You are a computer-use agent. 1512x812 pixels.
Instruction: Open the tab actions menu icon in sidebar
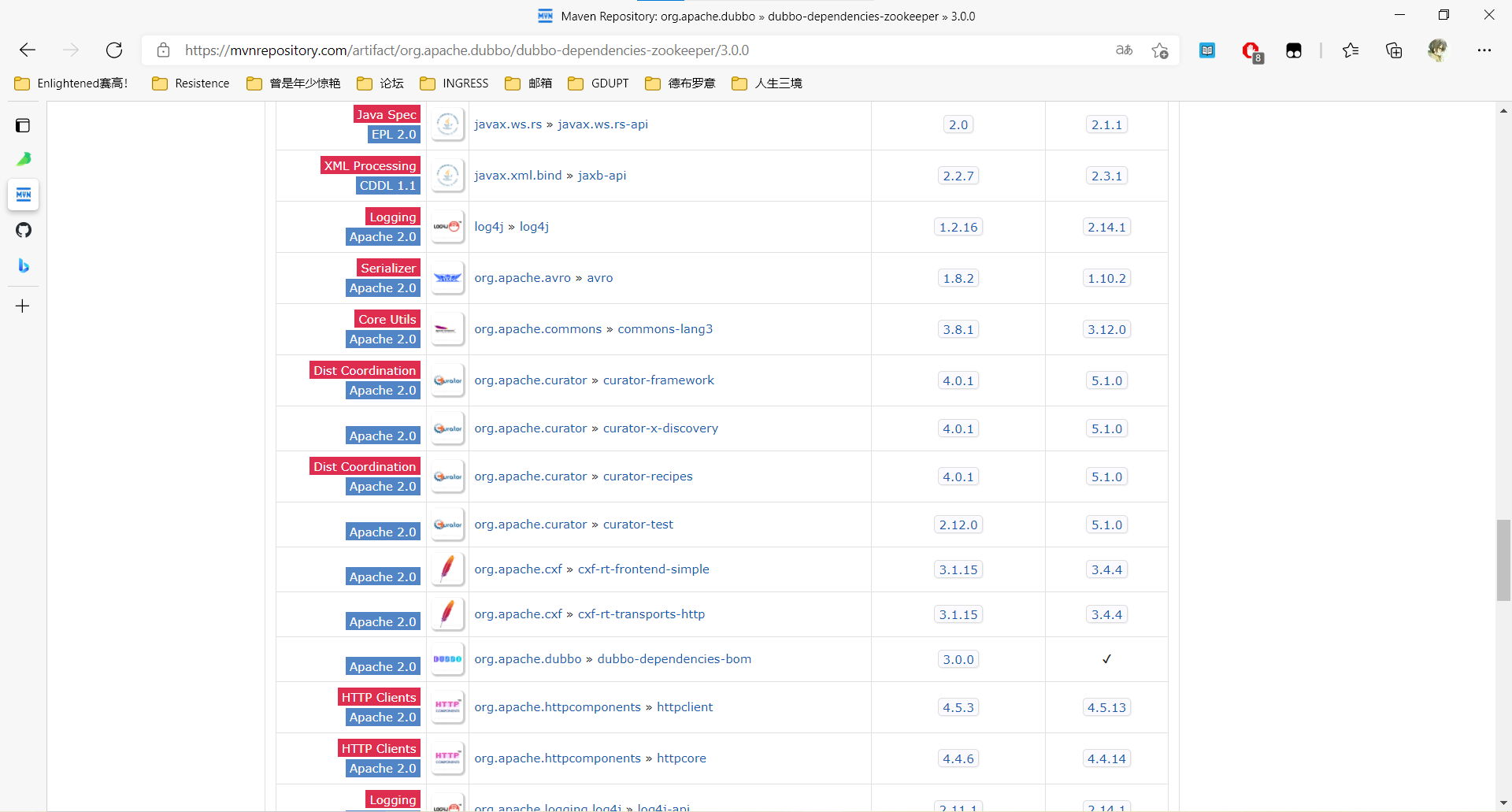pos(23,125)
